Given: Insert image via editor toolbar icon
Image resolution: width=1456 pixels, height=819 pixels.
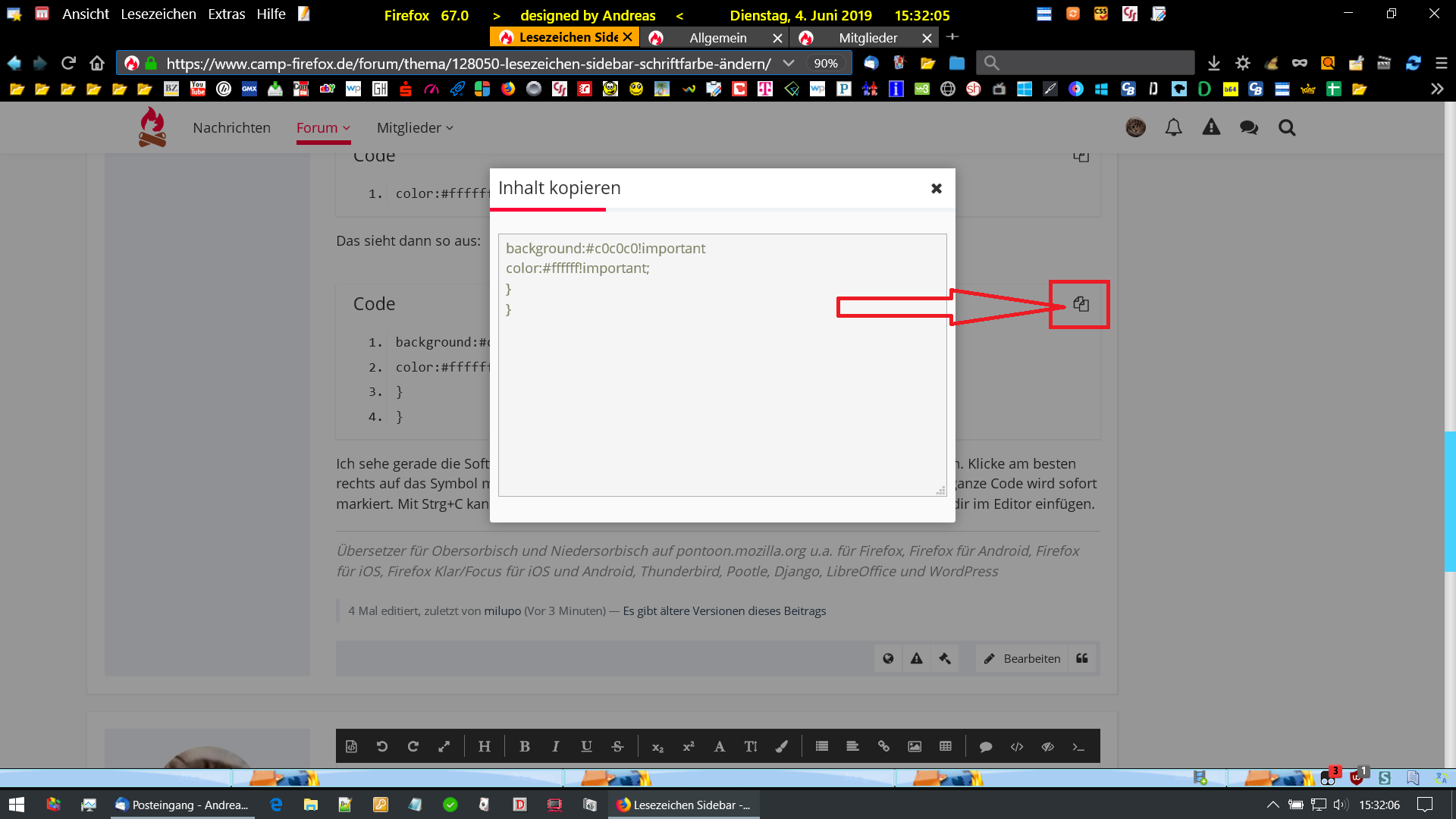Looking at the screenshot, I should (x=915, y=746).
